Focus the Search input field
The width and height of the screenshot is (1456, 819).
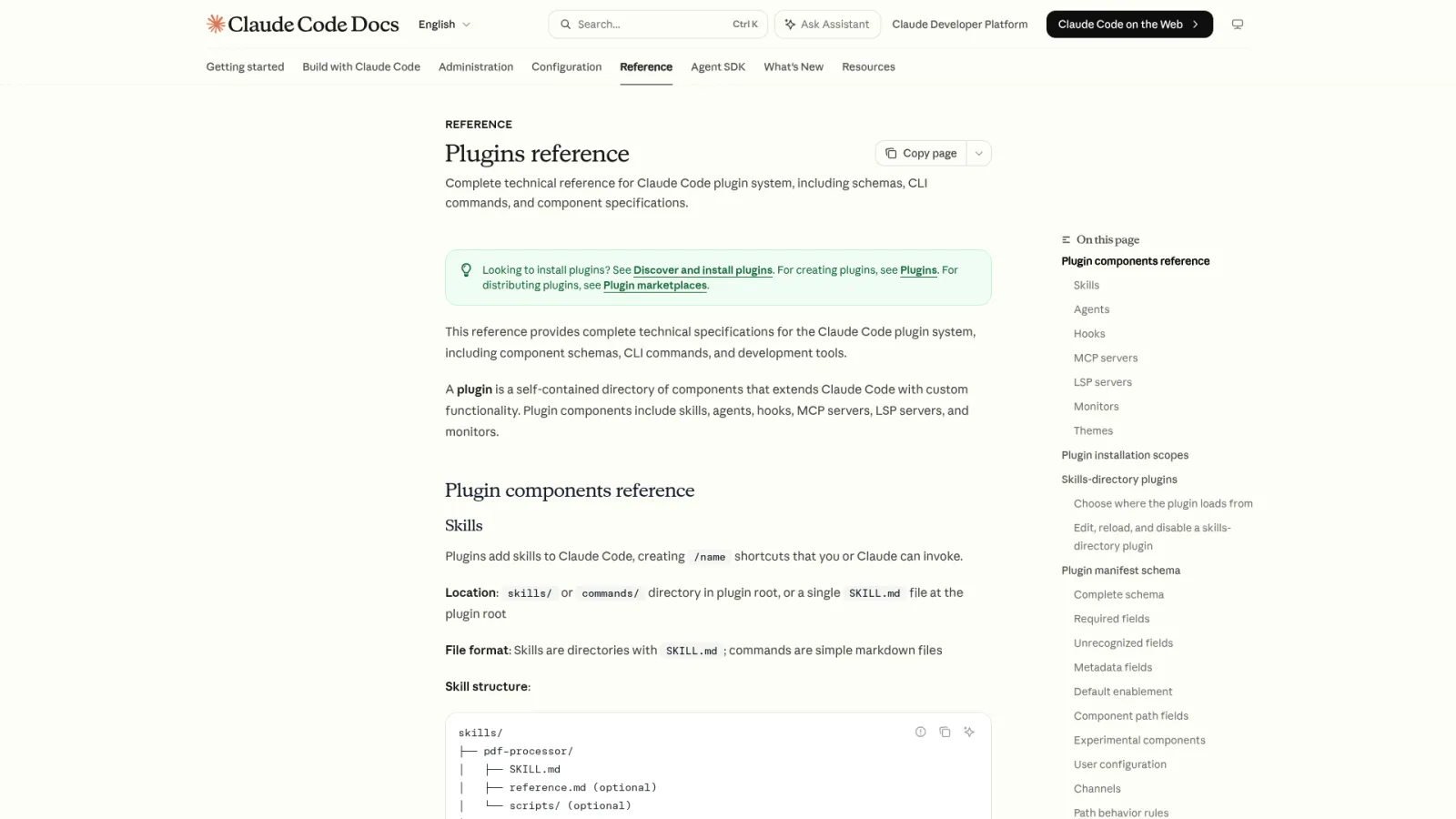click(658, 25)
